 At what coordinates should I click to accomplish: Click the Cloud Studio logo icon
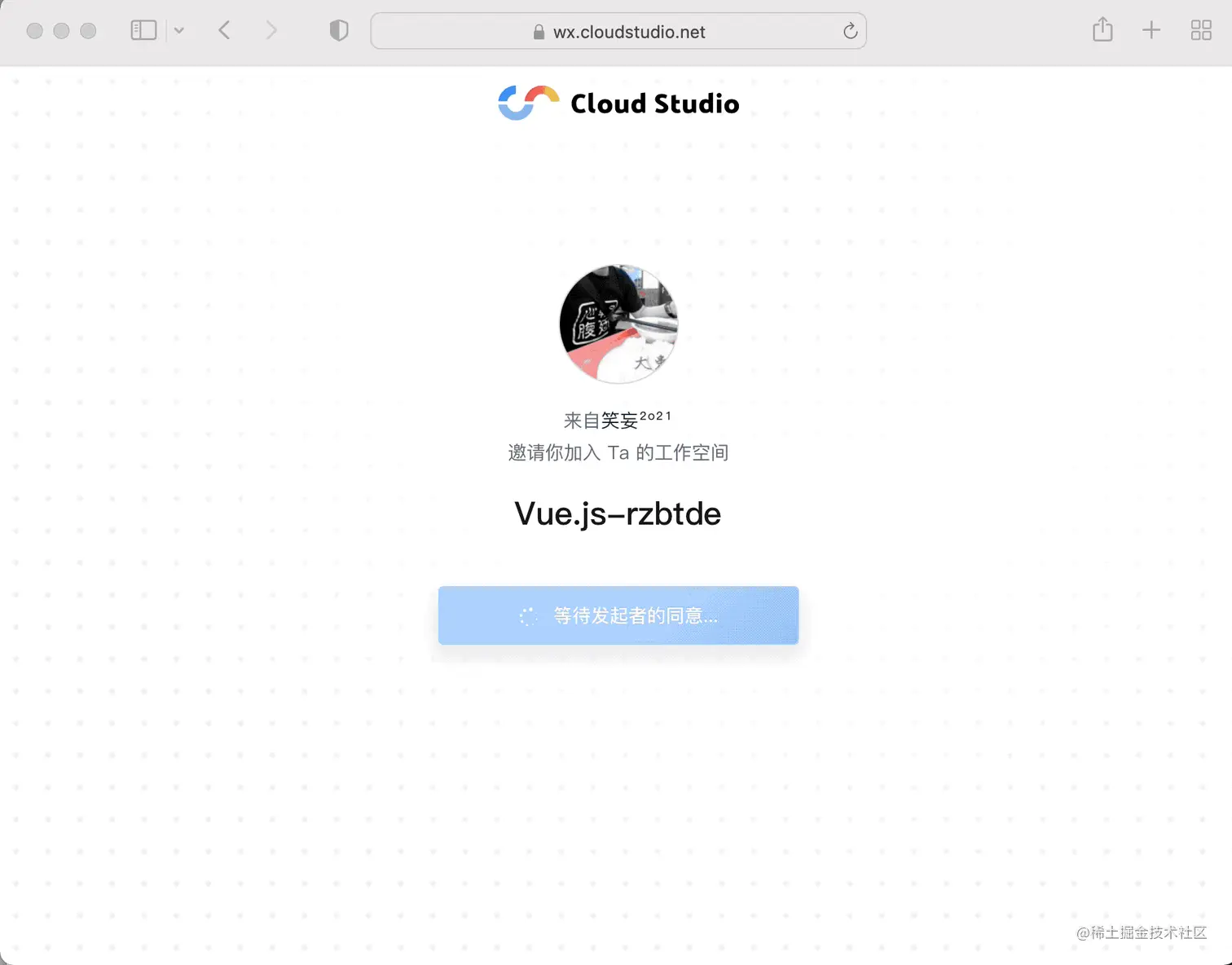(529, 103)
